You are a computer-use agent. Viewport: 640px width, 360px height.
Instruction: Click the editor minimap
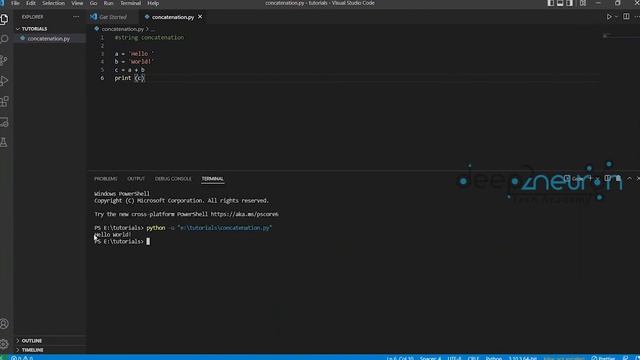tap(620, 37)
